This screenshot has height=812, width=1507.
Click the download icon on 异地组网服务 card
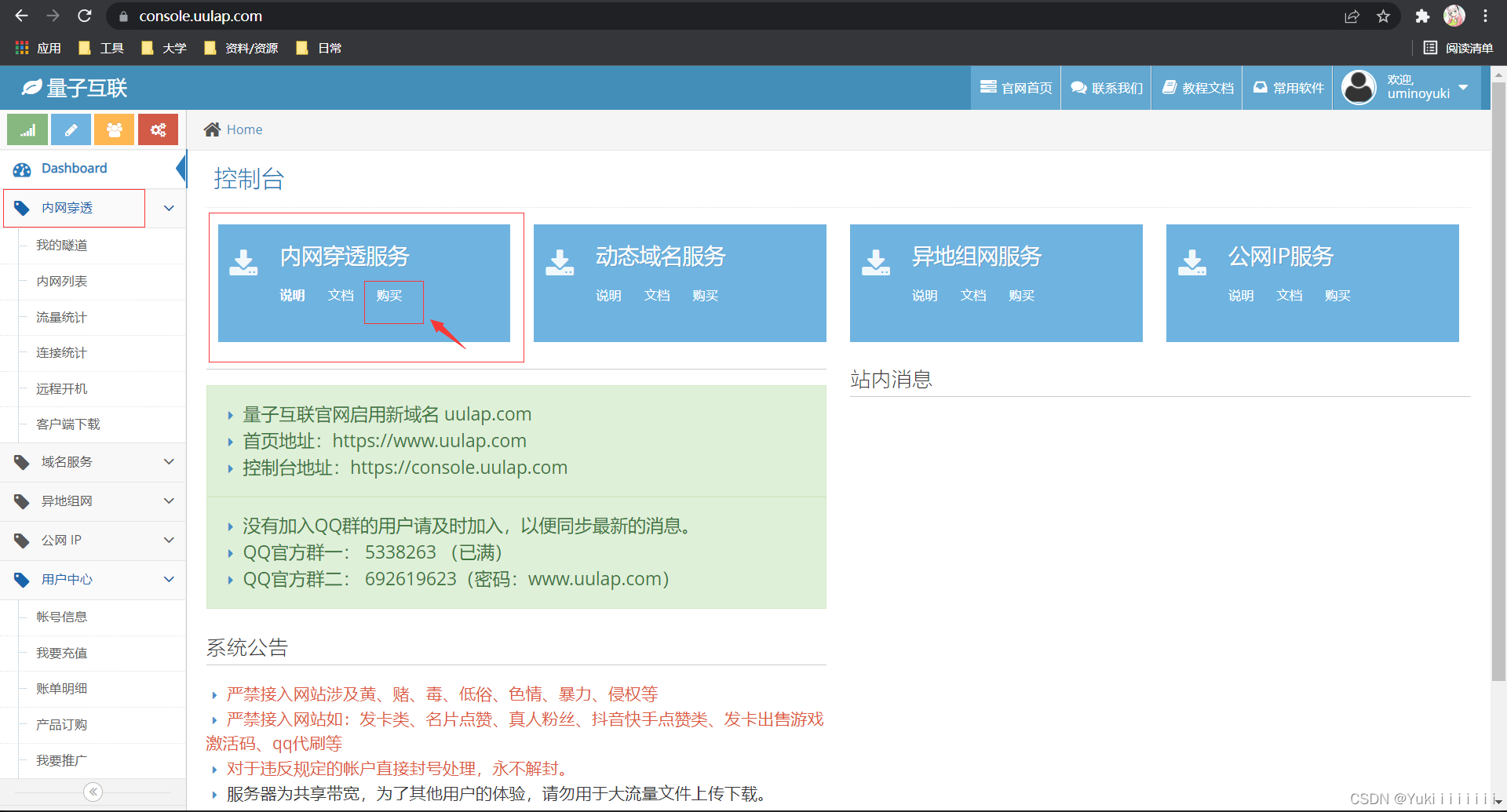tap(876, 263)
